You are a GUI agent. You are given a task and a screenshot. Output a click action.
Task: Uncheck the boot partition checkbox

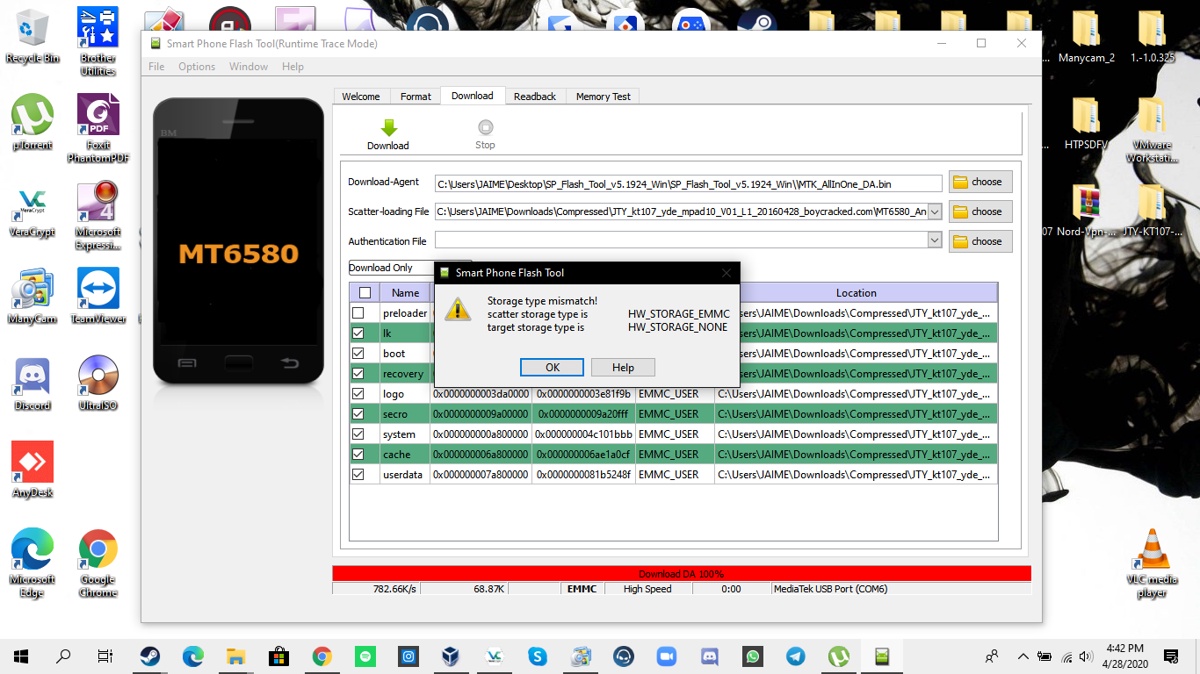pos(358,353)
